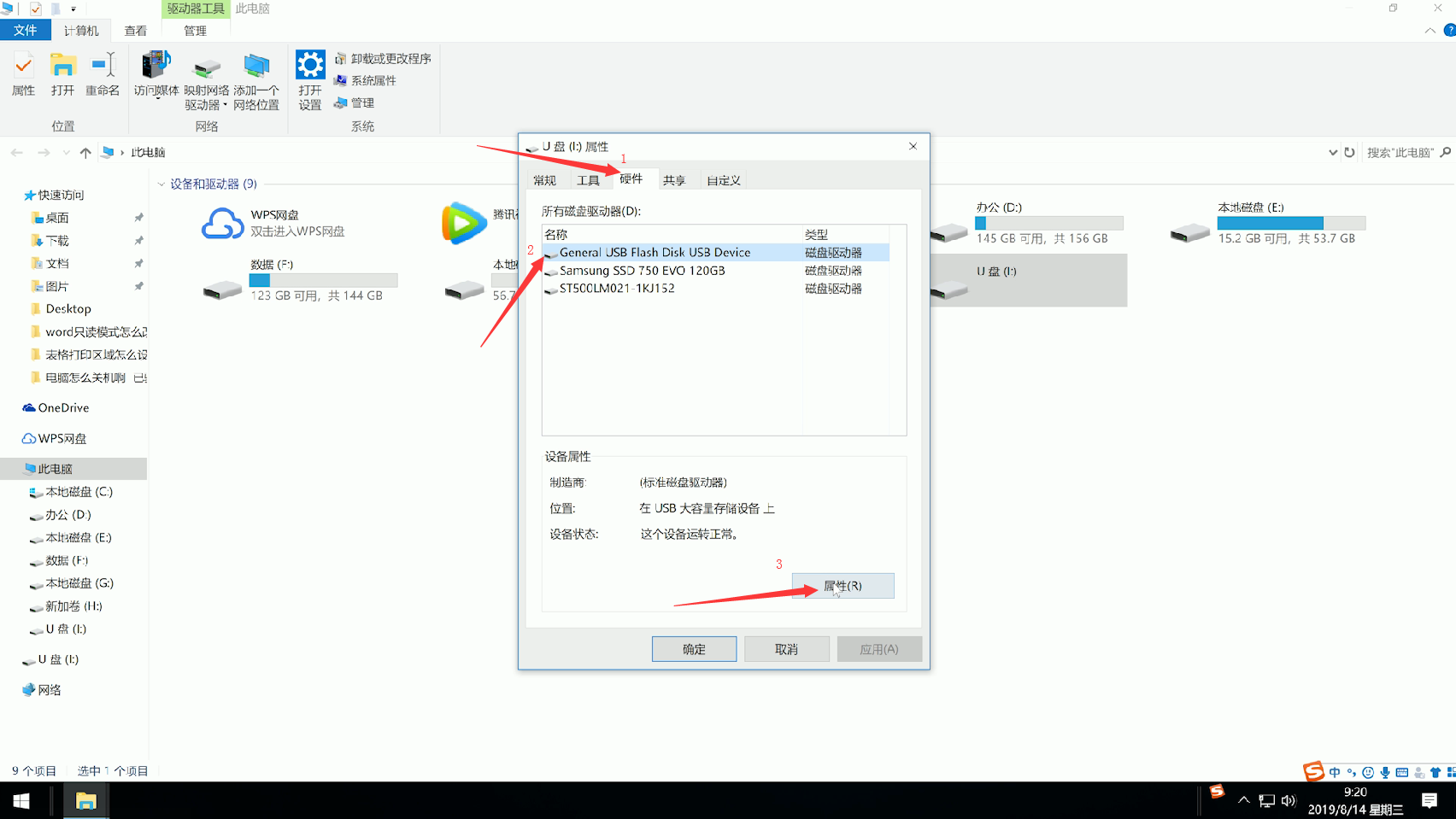Open 桌面 in the navigation pane
Image resolution: width=1456 pixels, height=819 pixels.
(x=50, y=218)
